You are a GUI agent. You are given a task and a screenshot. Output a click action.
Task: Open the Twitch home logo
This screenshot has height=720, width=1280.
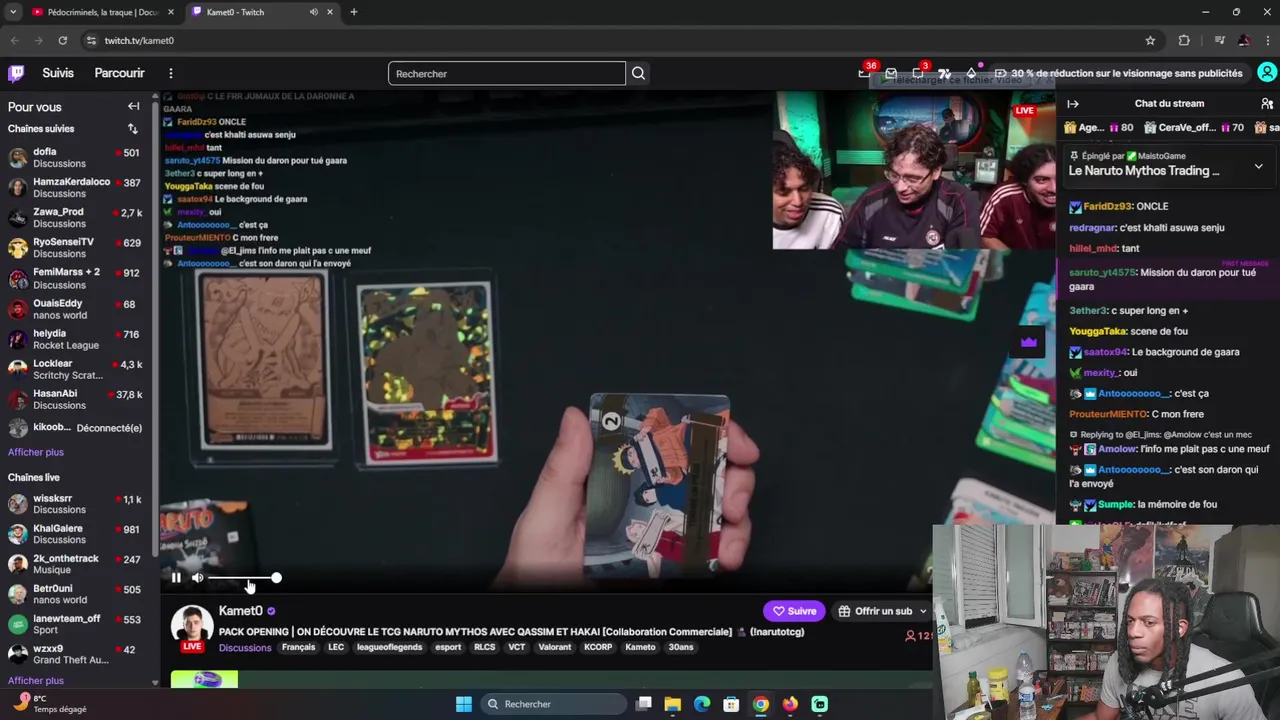(x=16, y=73)
